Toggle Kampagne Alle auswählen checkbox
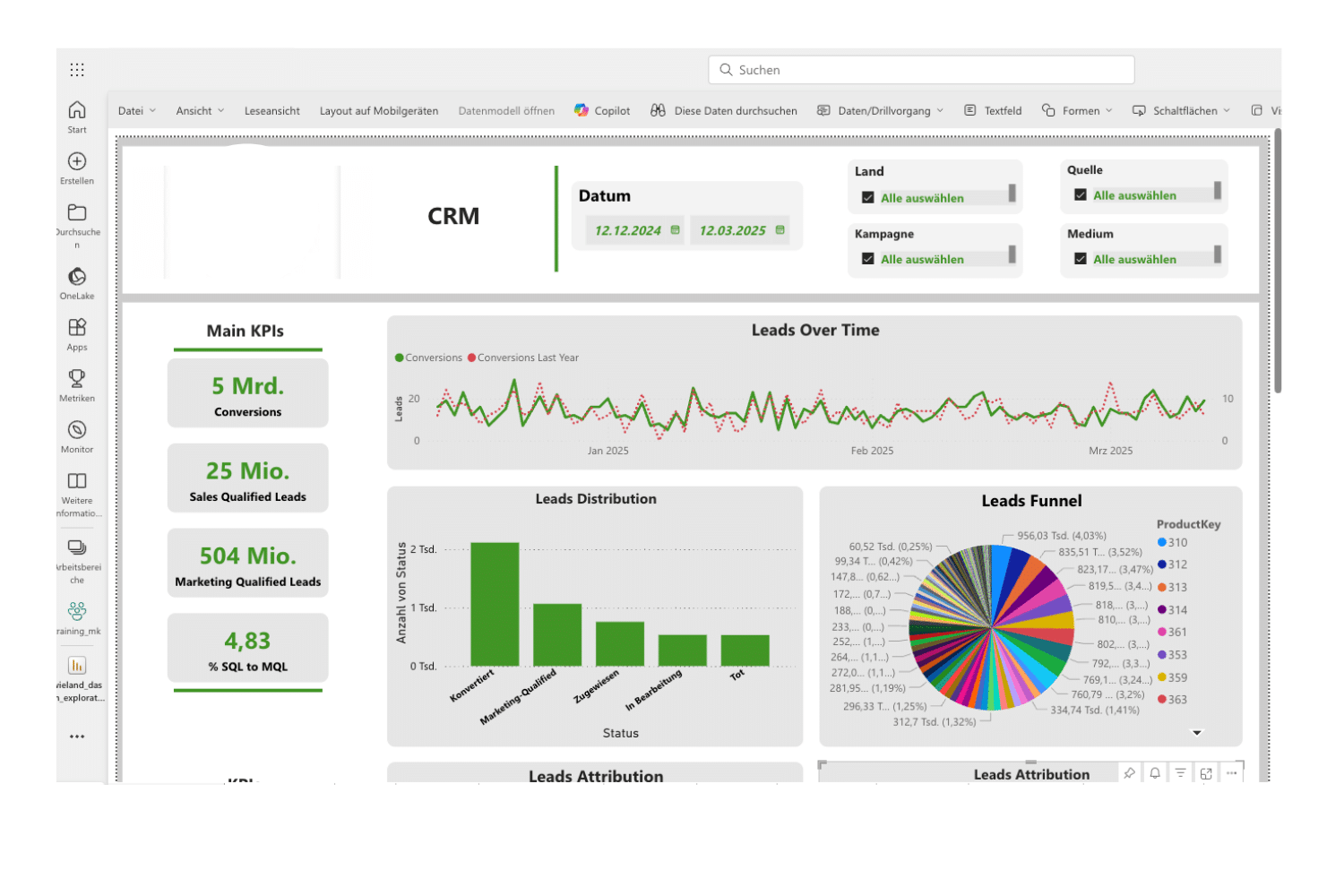Screen dimensions: 1344x896 tap(867, 258)
